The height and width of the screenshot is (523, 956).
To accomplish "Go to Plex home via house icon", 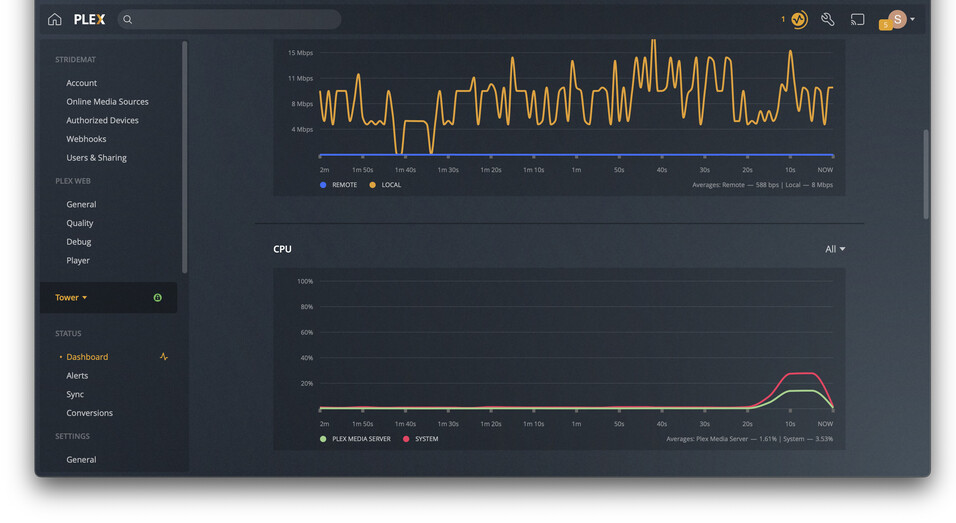I will 54,20.
